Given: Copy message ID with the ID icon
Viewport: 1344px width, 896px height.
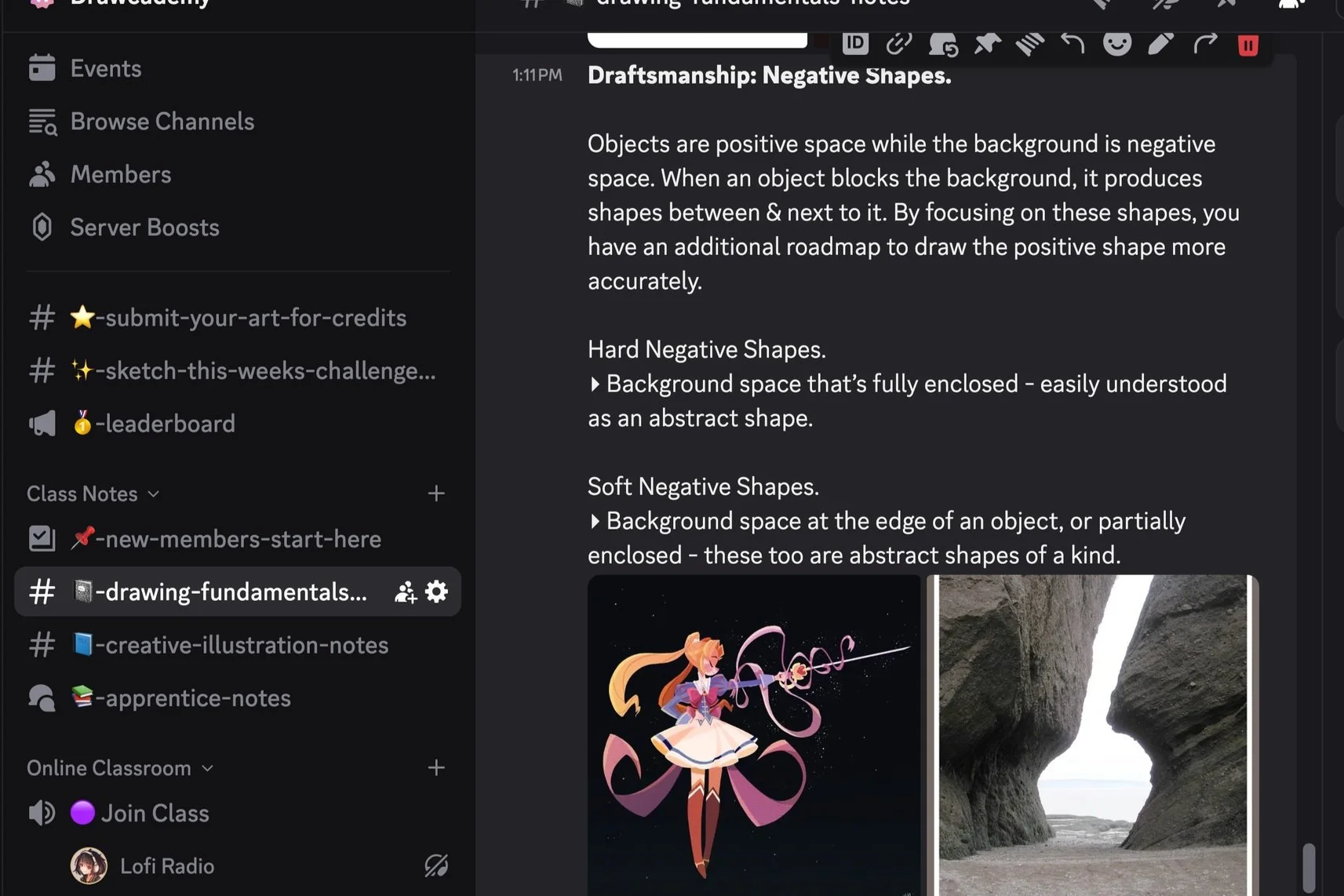Looking at the screenshot, I should click(x=855, y=43).
